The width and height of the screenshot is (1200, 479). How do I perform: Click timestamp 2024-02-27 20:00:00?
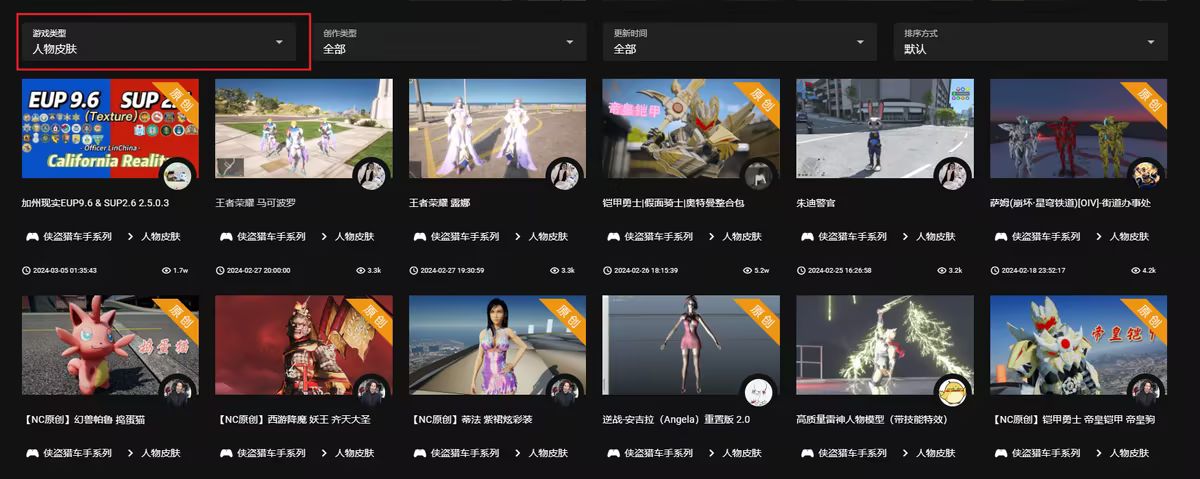coord(260,271)
